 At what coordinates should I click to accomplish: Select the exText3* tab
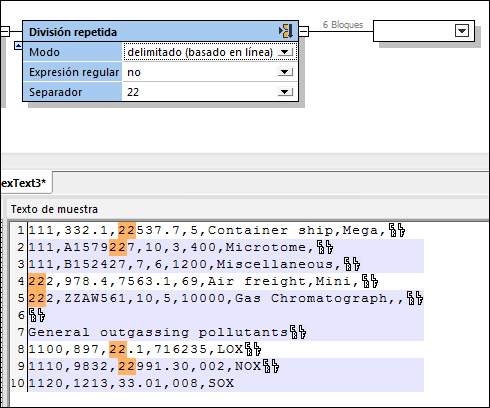click(x=24, y=183)
